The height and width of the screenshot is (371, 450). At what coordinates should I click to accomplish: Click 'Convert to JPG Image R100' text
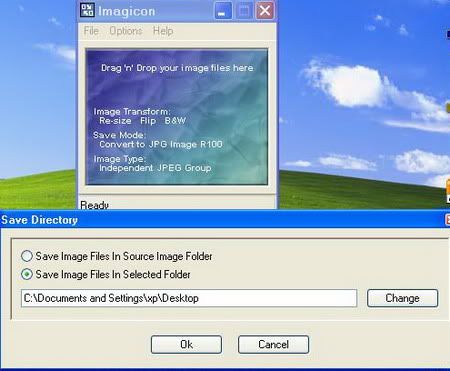tap(161, 144)
